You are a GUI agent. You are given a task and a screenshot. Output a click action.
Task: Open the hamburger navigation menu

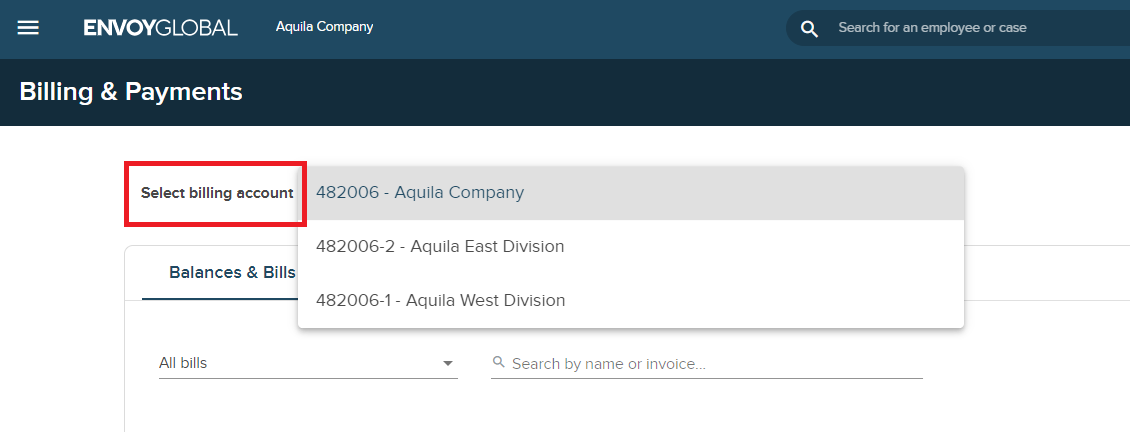(28, 28)
